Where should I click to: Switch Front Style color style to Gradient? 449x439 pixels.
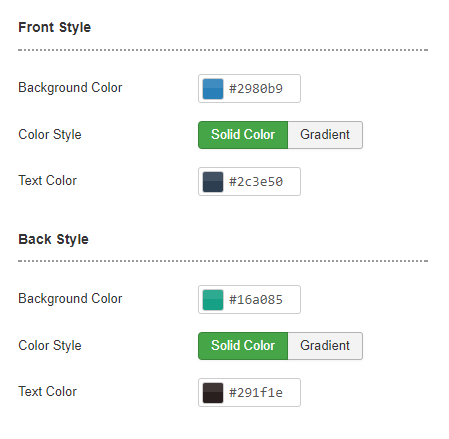point(325,135)
